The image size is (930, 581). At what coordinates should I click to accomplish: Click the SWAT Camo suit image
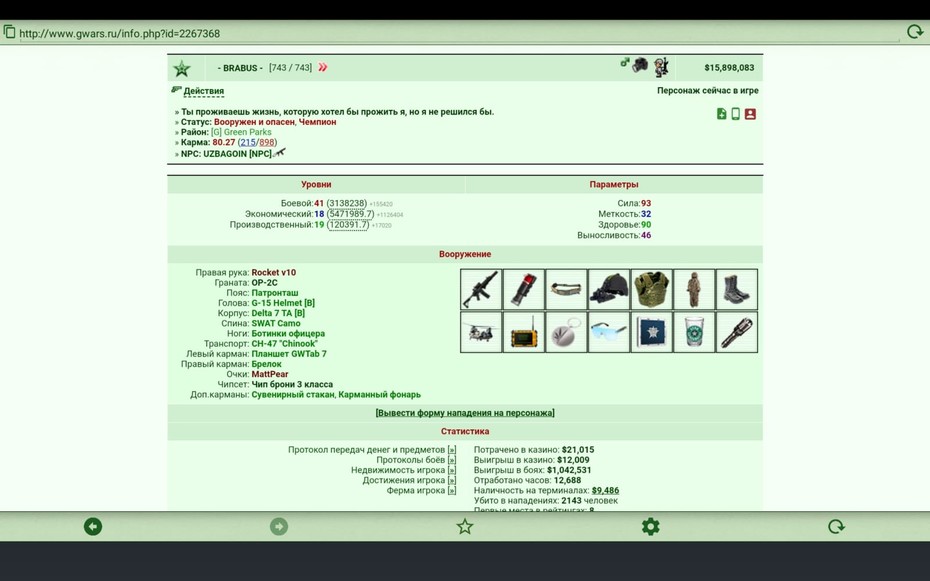click(695, 289)
